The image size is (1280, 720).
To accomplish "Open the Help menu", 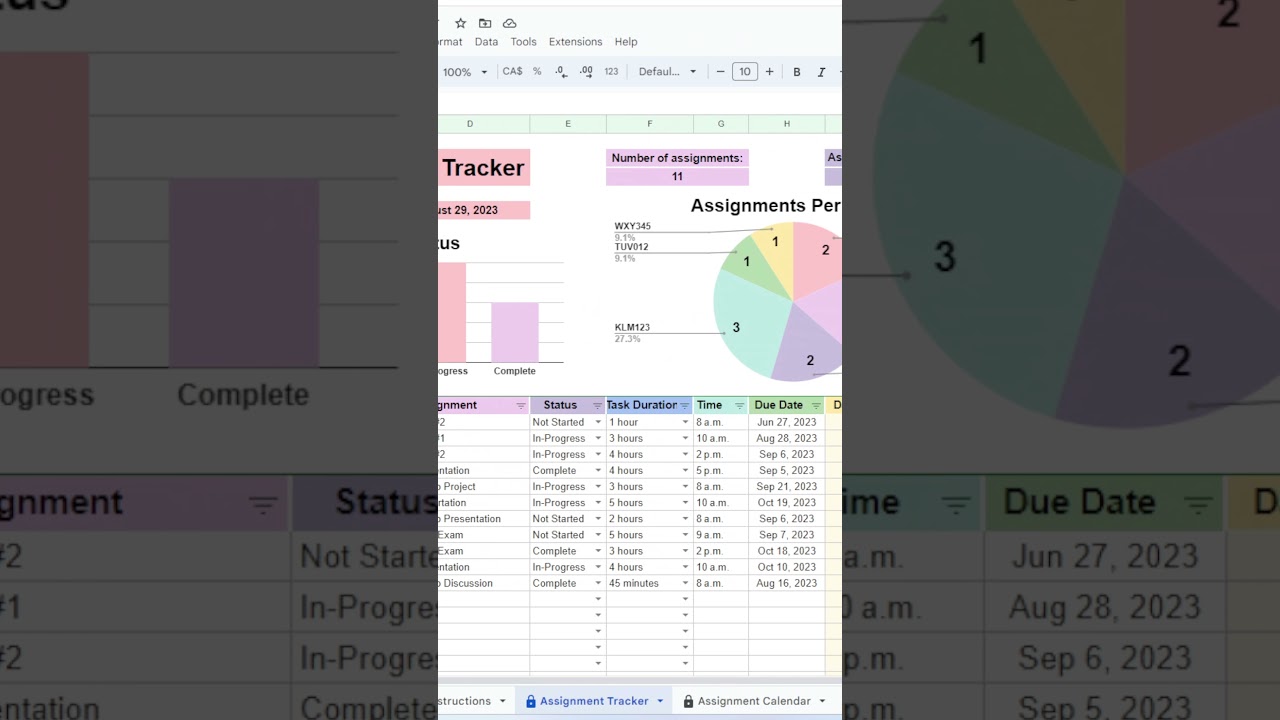I will point(626,42).
